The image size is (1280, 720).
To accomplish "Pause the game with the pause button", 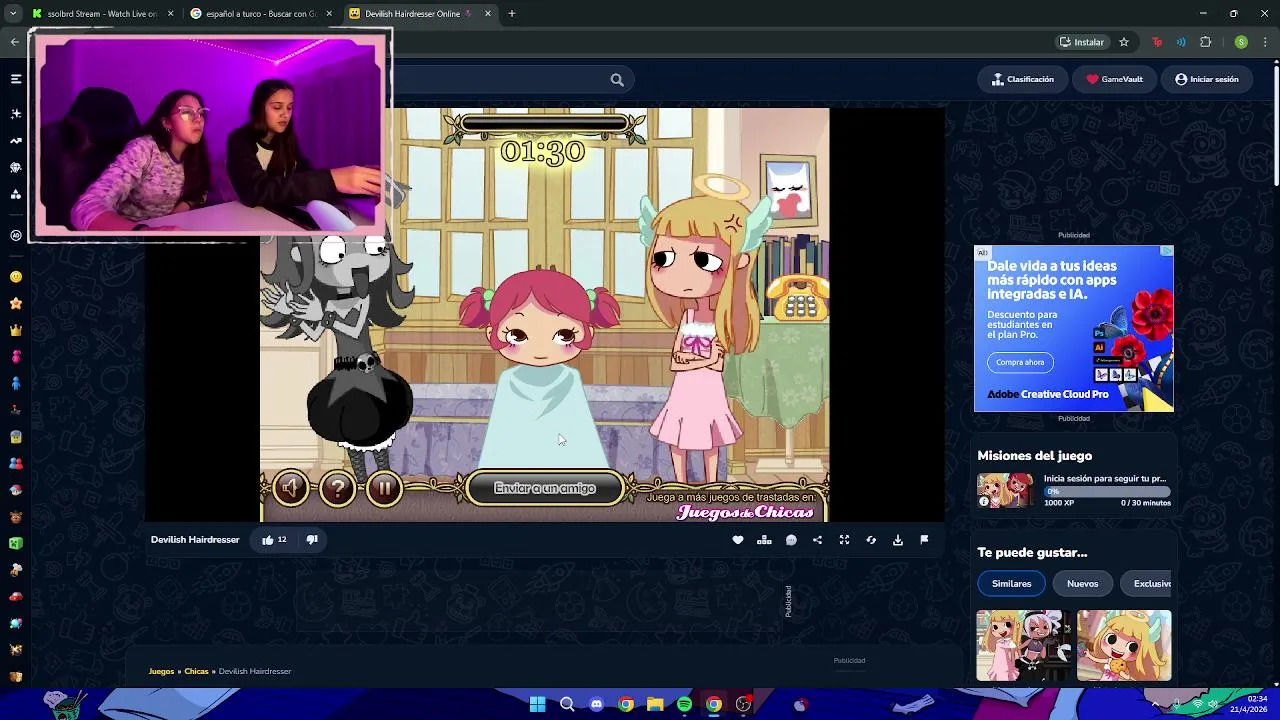I will click(x=384, y=488).
